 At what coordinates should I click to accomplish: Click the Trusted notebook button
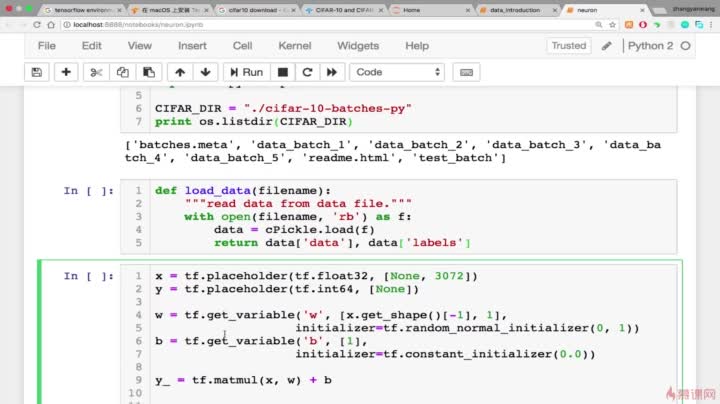[x=568, y=45]
